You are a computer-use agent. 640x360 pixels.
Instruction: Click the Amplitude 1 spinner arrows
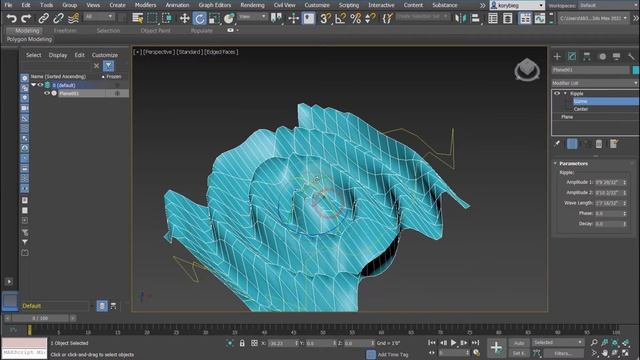point(624,182)
